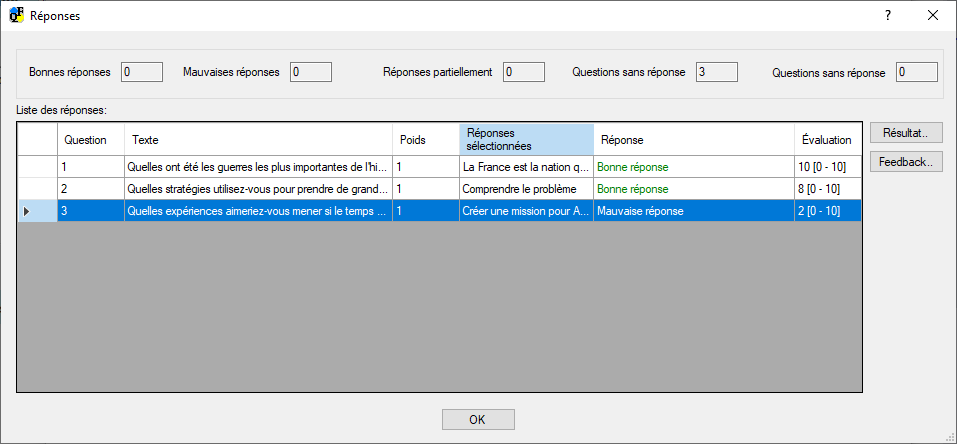Click the Poids column header
This screenshot has height=444, width=957.
click(425, 140)
